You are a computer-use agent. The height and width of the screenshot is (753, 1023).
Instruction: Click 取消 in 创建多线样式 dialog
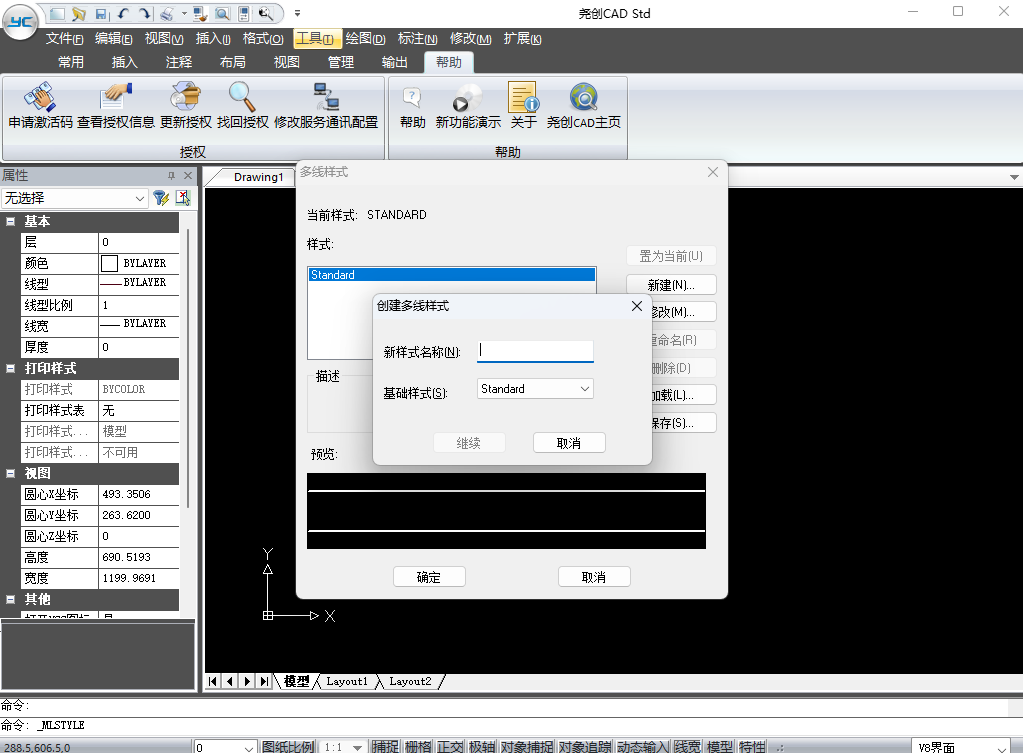[569, 443]
